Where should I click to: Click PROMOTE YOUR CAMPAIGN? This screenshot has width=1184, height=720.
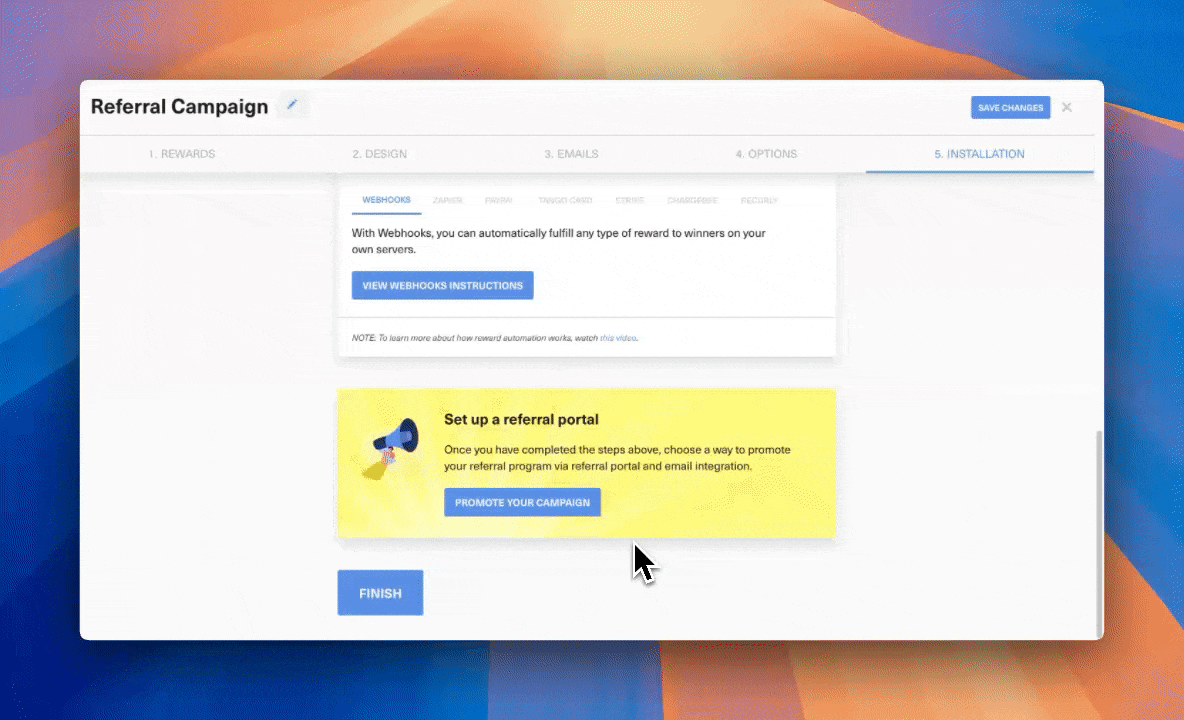[522, 502]
